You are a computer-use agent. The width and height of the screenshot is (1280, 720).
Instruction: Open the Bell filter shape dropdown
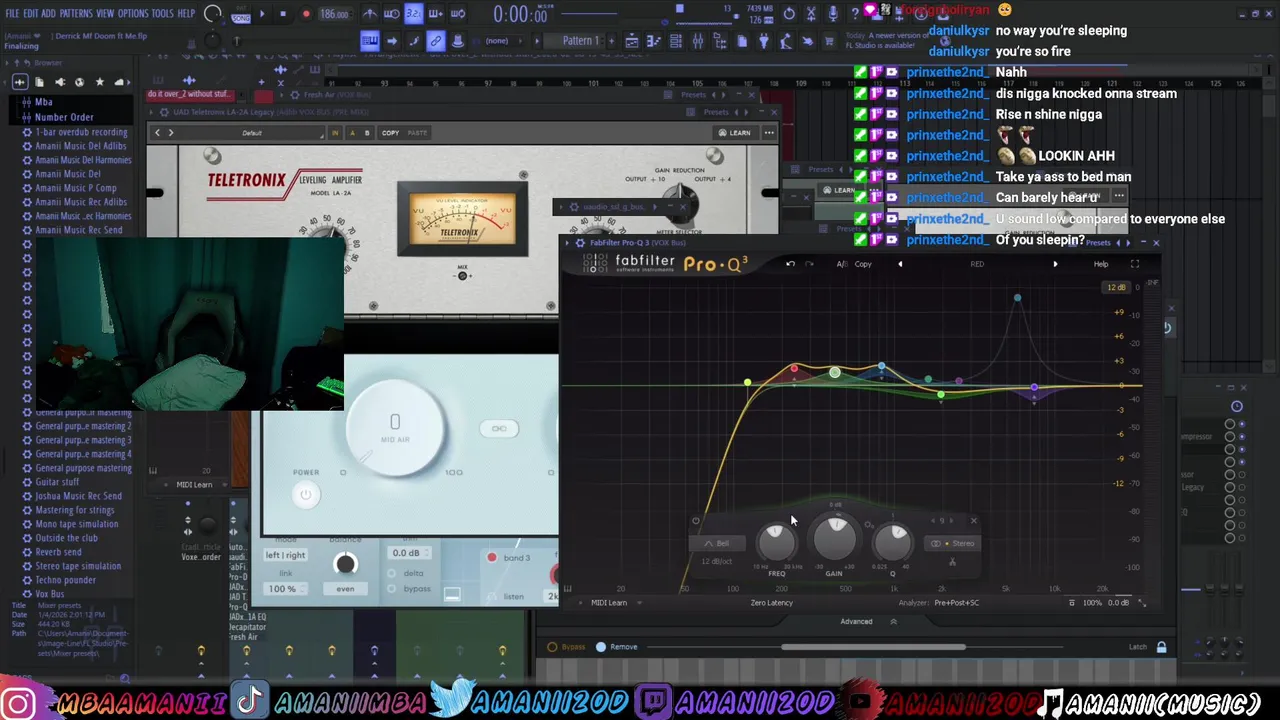point(717,544)
